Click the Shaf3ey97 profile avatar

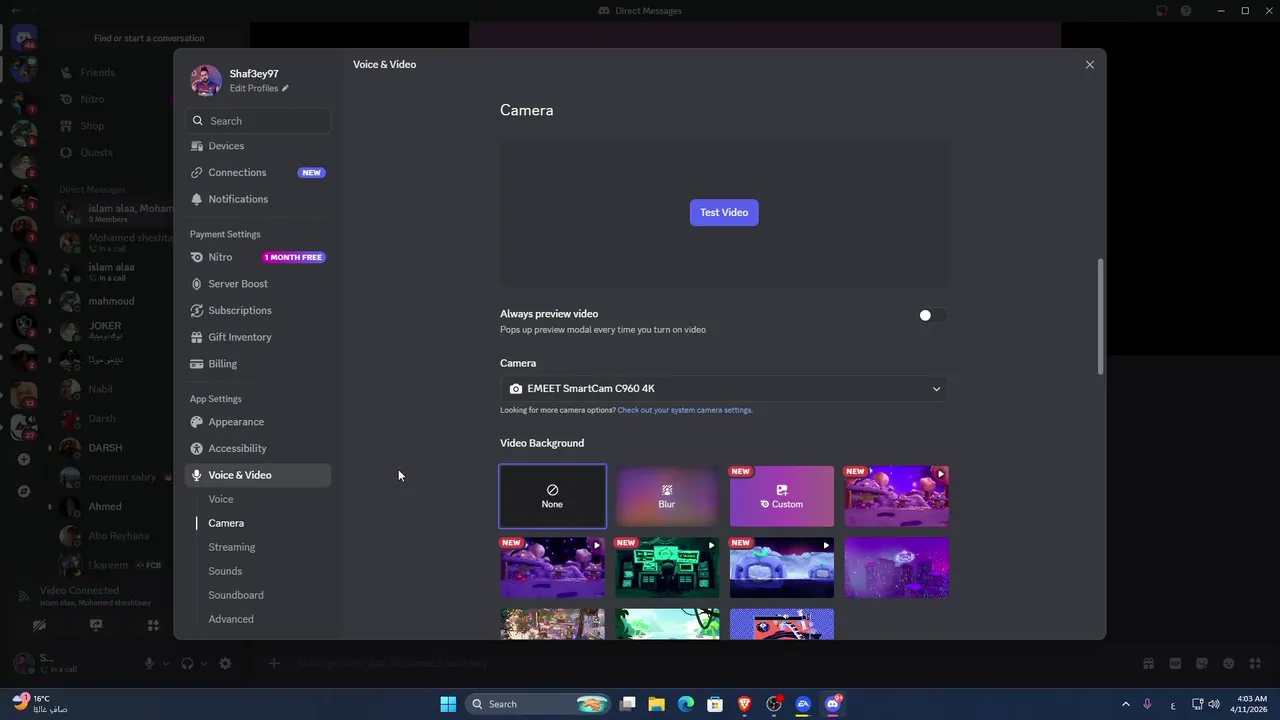pos(206,80)
